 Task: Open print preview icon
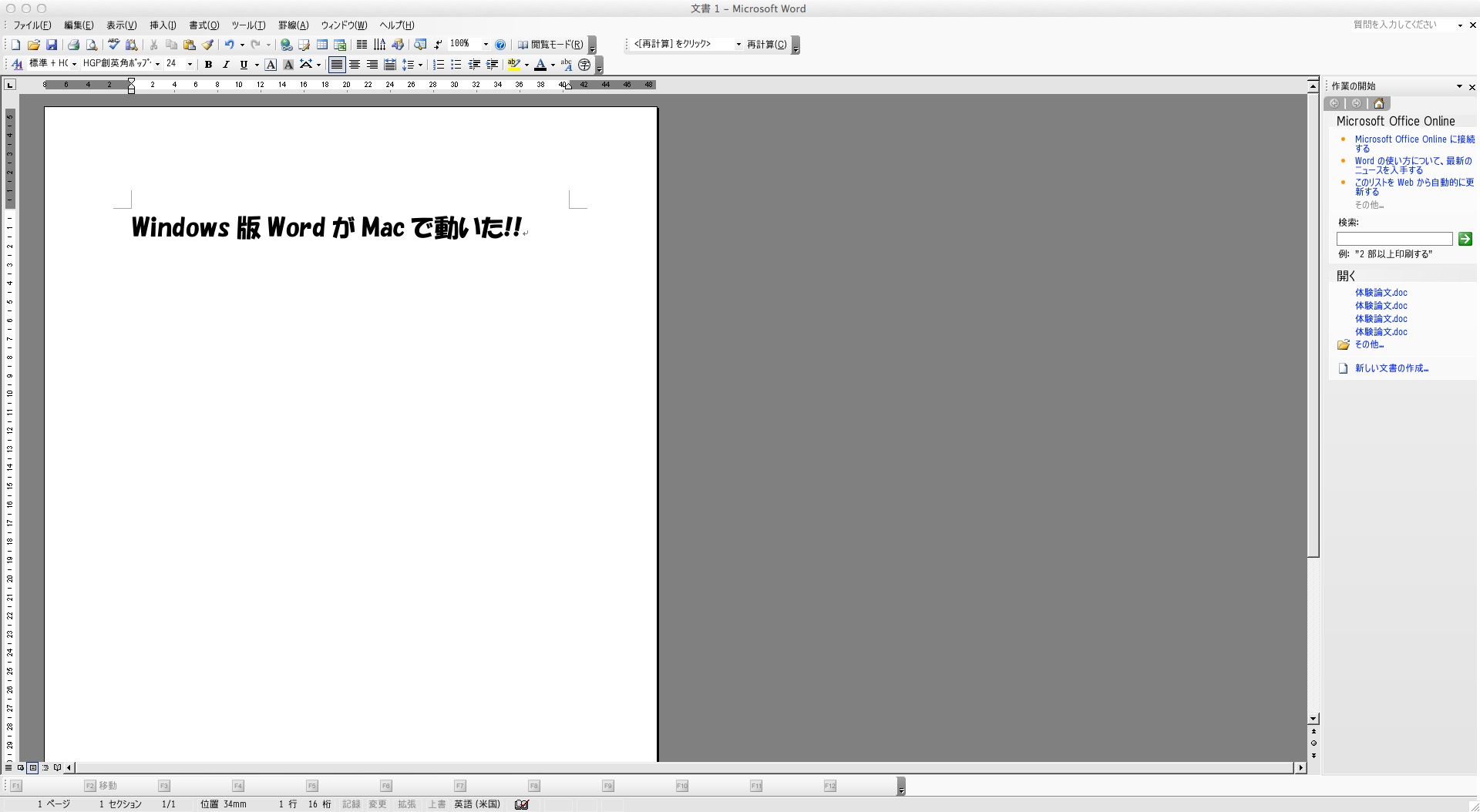[x=92, y=45]
